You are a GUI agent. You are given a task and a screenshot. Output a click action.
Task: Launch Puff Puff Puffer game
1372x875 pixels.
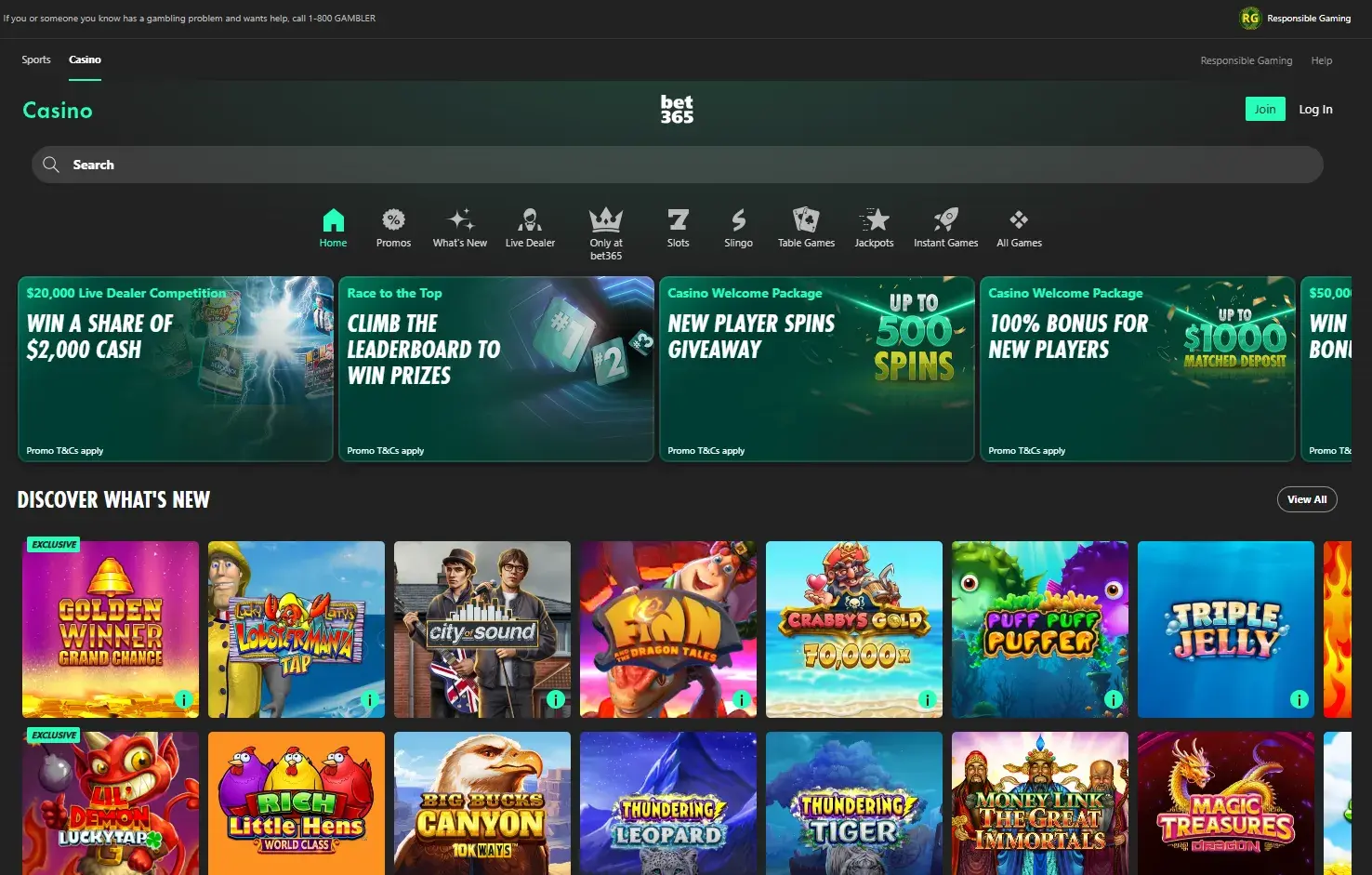pos(1040,630)
